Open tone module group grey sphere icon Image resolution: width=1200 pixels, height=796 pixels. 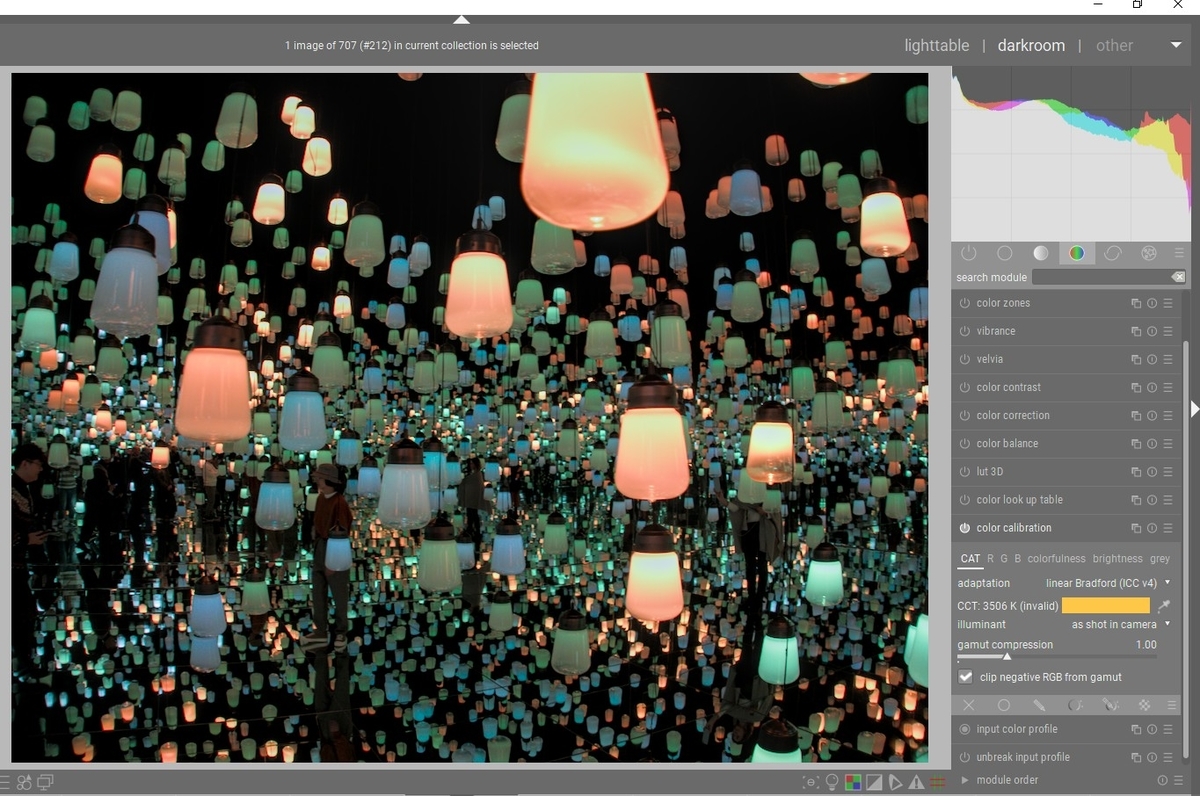pyautogui.click(x=1041, y=253)
